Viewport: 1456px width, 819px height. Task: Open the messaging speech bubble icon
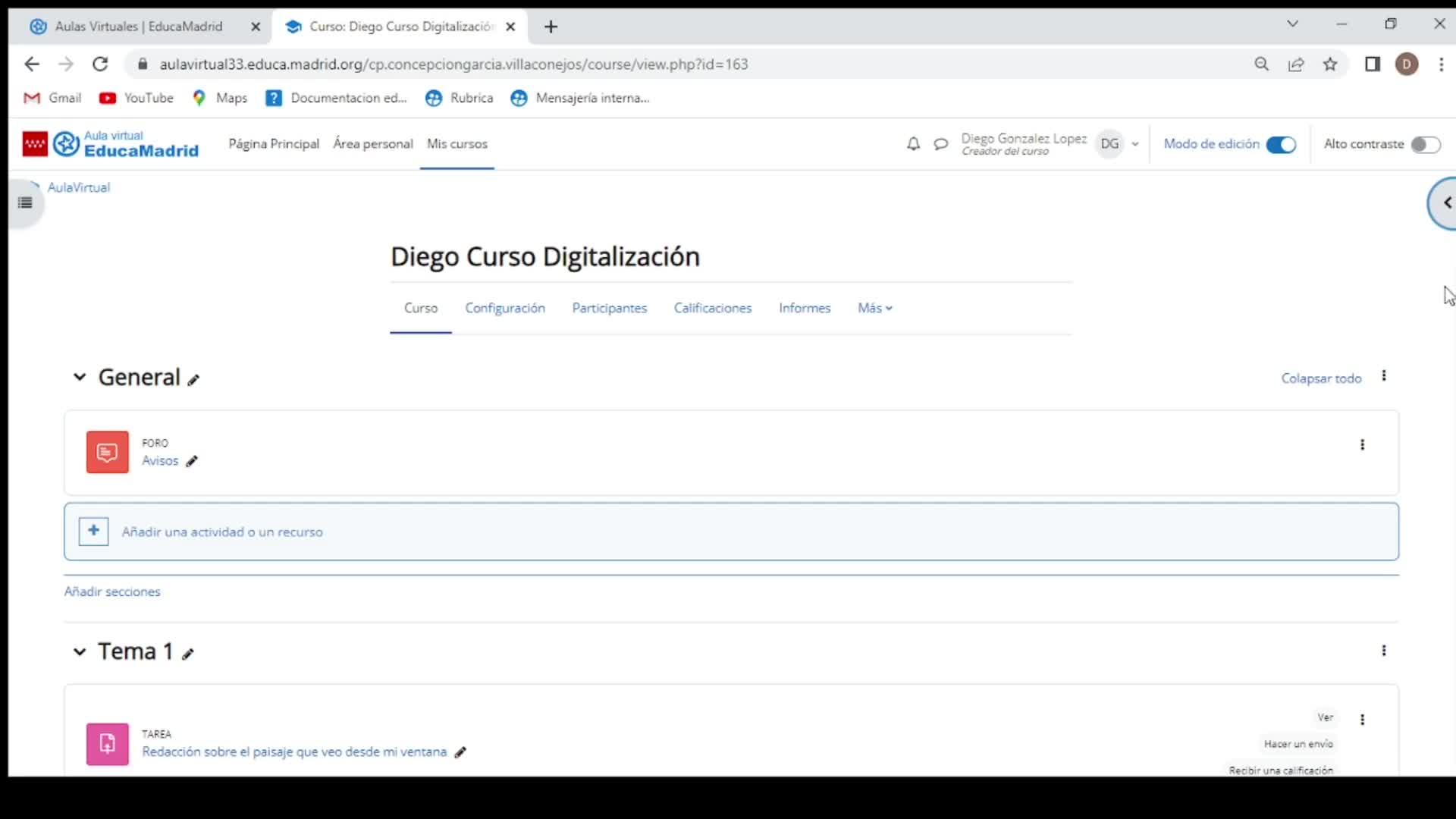pos(940,144)
